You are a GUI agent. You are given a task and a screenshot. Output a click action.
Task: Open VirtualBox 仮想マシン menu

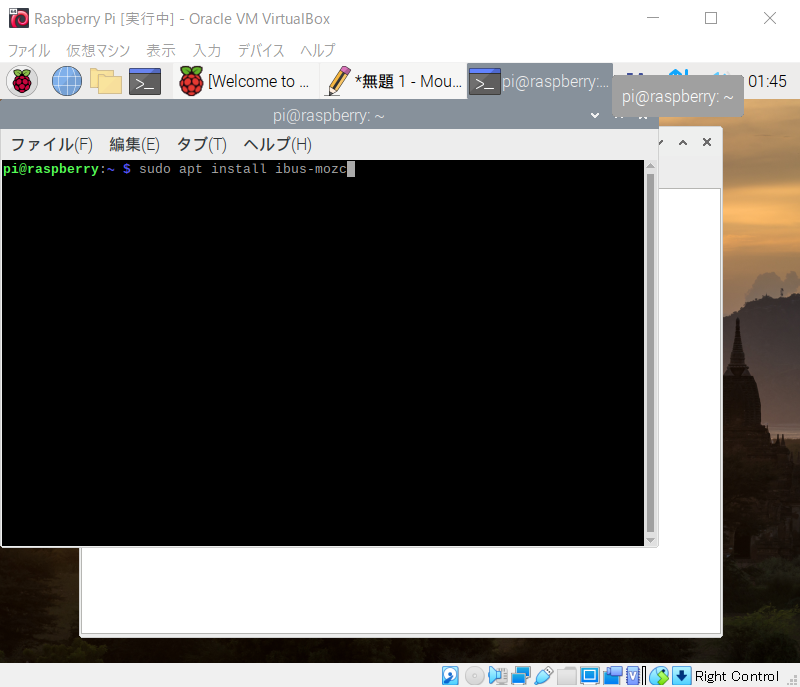coord(98,50)
